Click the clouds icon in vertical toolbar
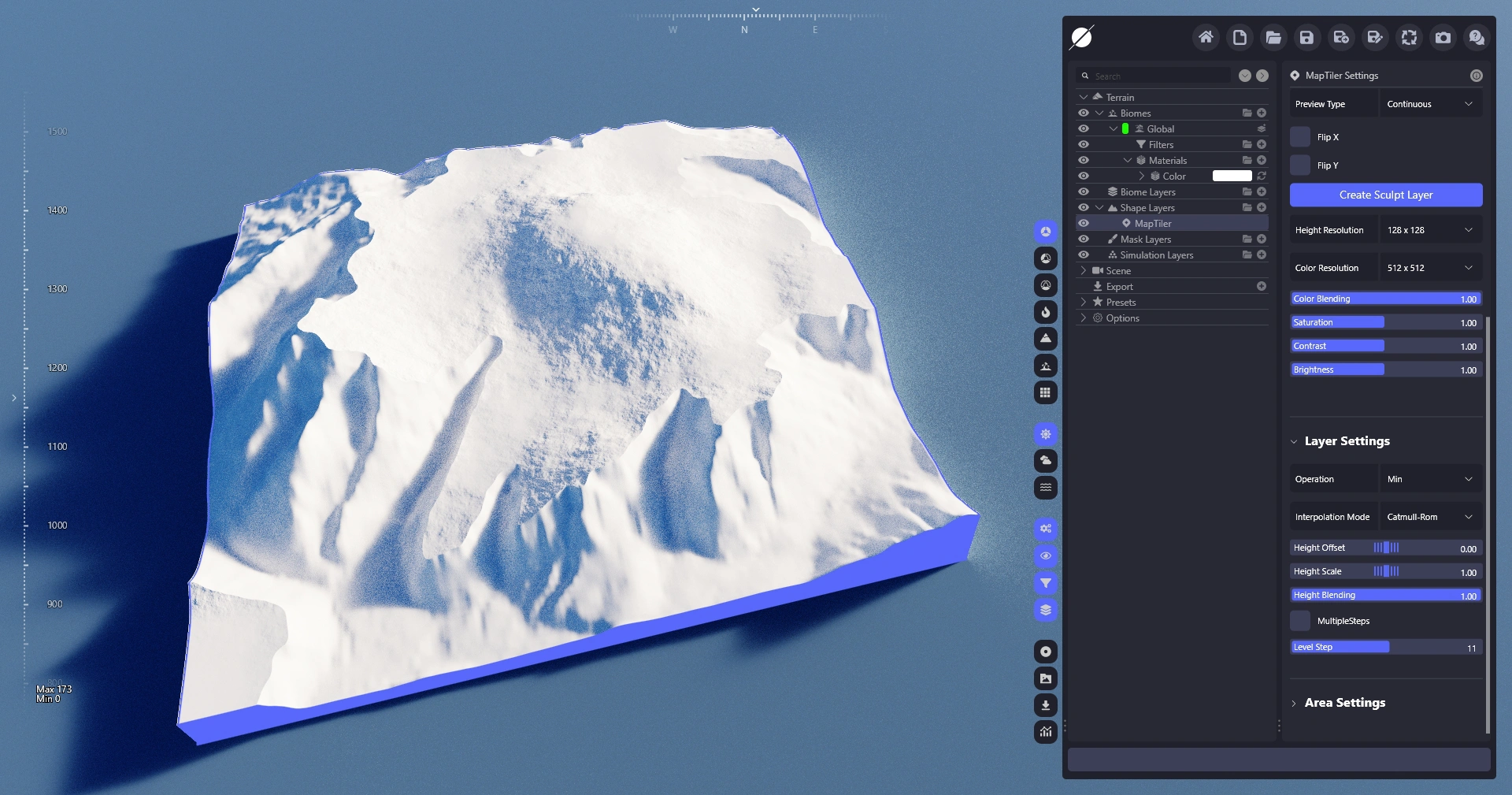The height and width of the screenshot is (795, 1512). (x=1045, y=460)
